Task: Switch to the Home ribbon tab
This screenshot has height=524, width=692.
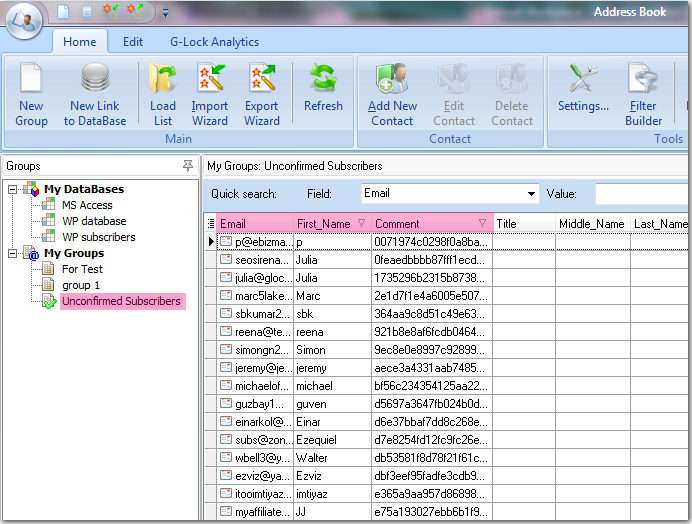Action: (x=79, y=42)
